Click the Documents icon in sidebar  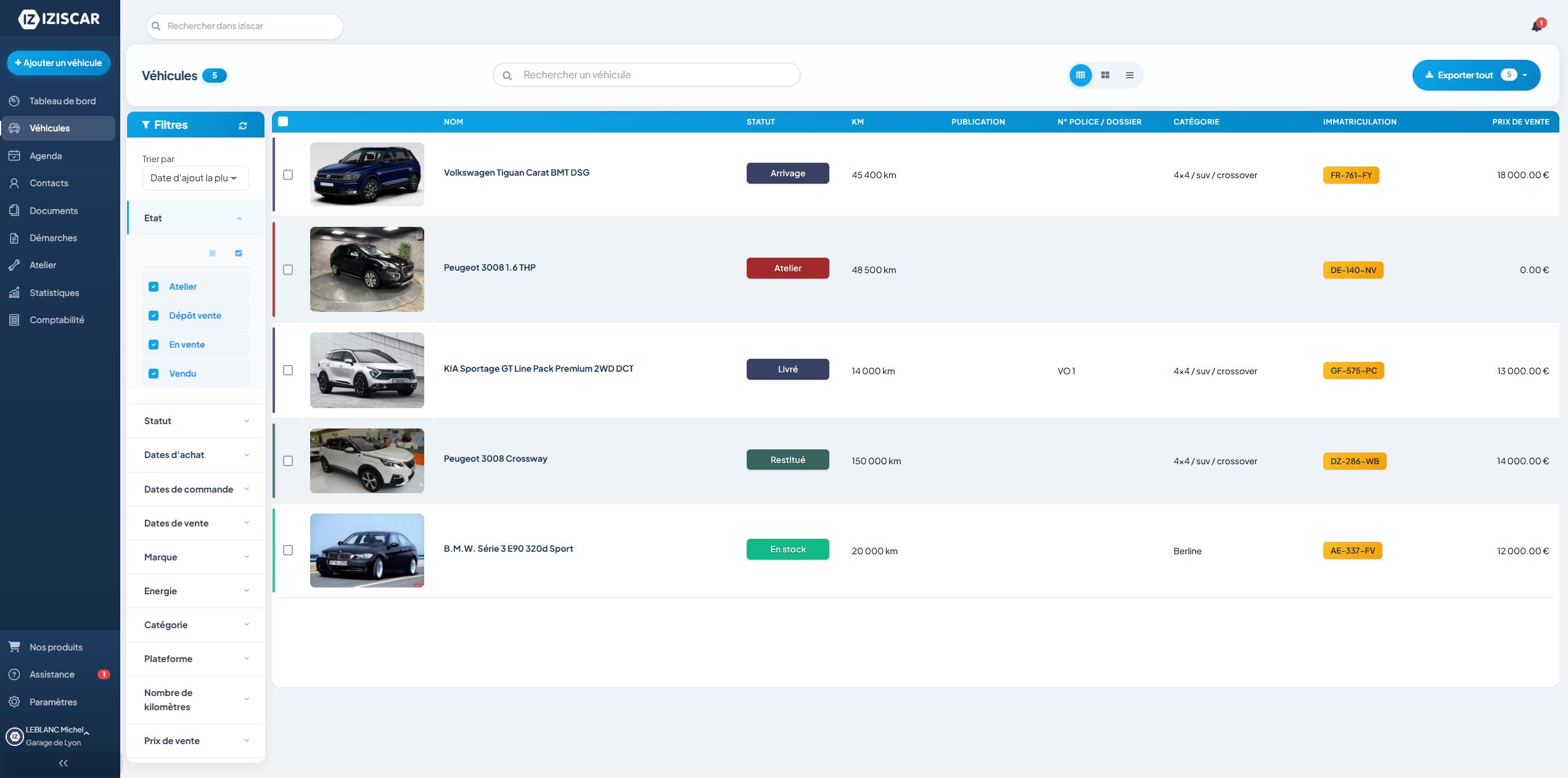click(x=14, y=211)
